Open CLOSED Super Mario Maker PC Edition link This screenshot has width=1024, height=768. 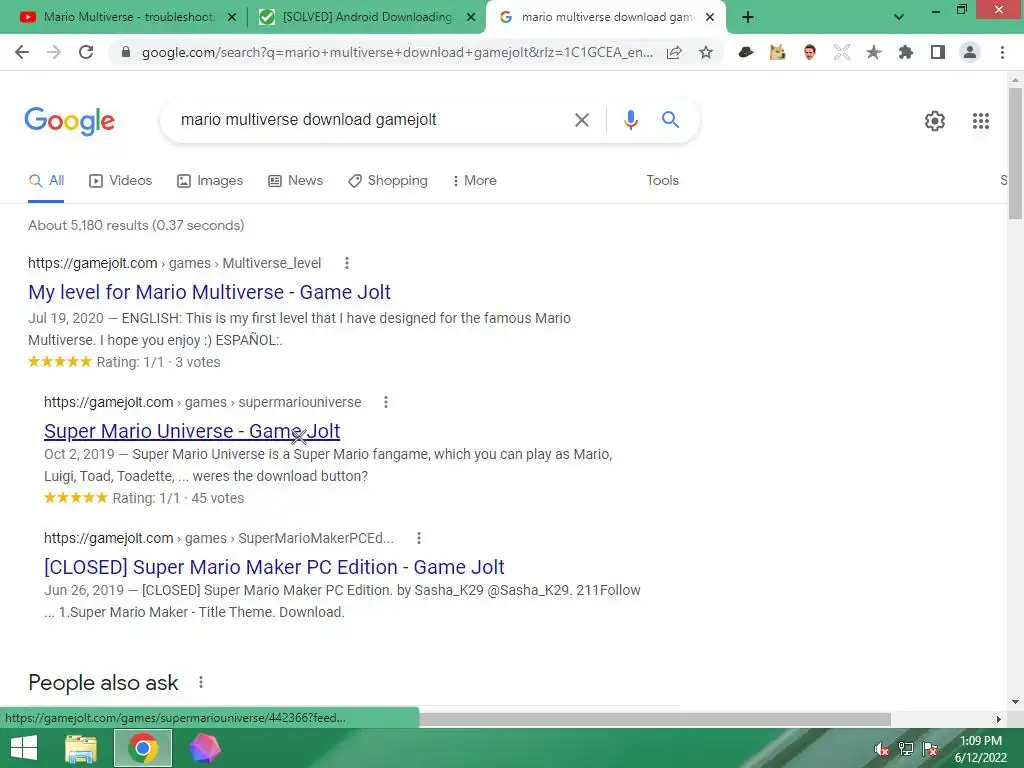point(274,567)
